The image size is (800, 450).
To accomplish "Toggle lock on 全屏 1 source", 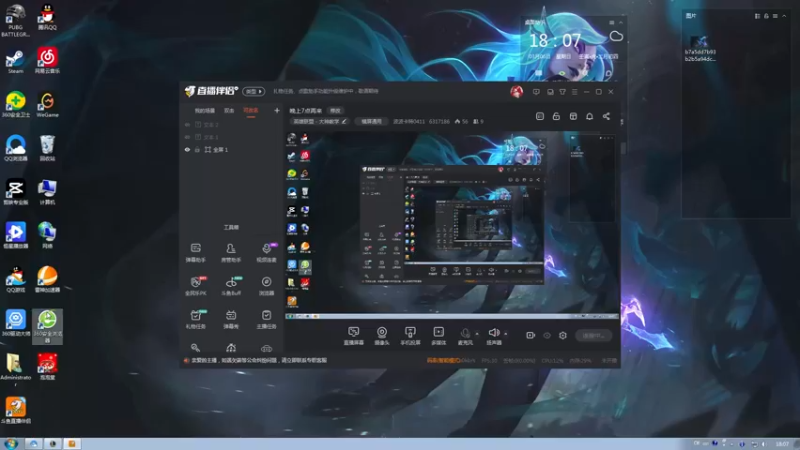I will coord(197,149).
